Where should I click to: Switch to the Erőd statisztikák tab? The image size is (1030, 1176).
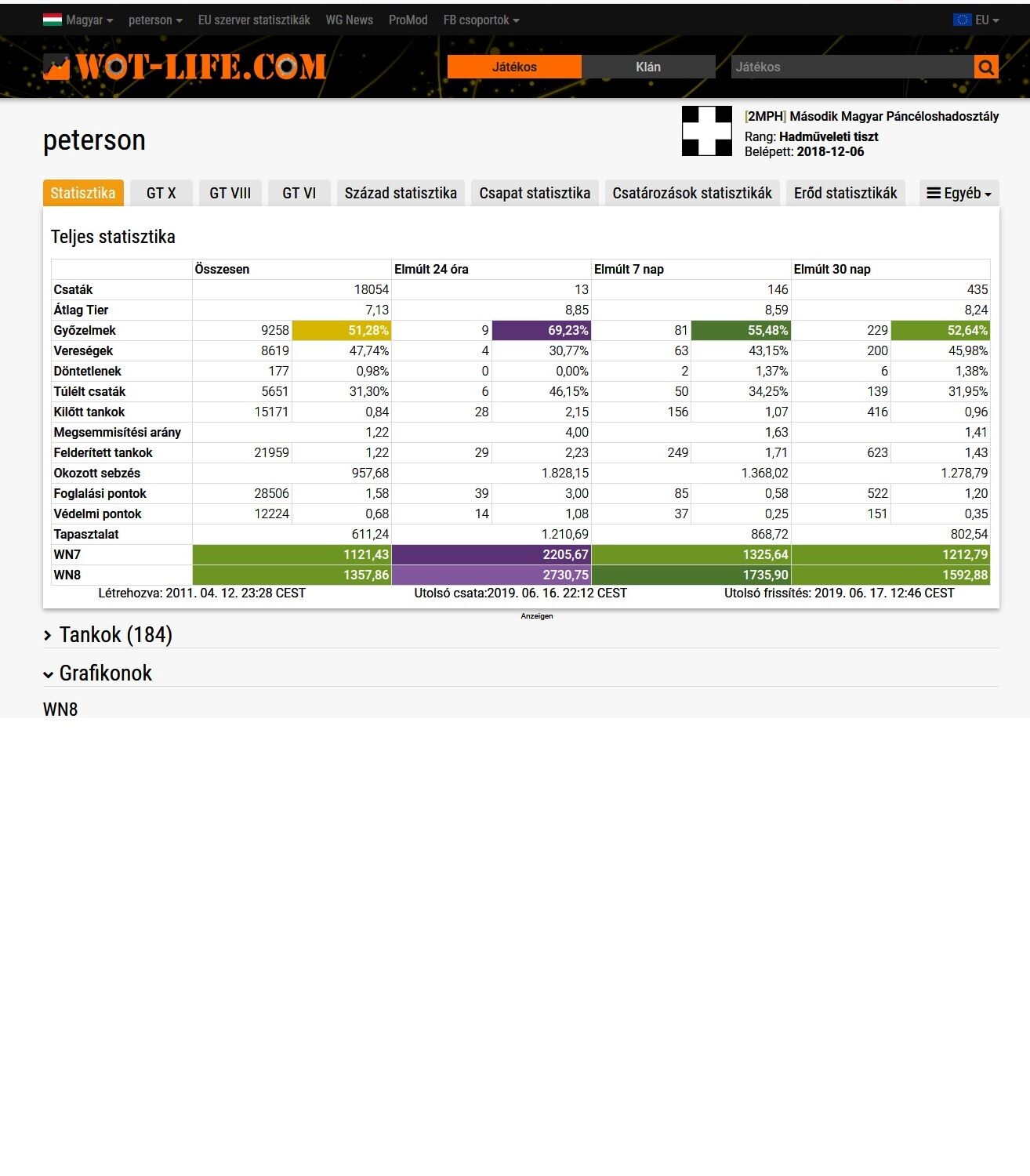point(845,193)
